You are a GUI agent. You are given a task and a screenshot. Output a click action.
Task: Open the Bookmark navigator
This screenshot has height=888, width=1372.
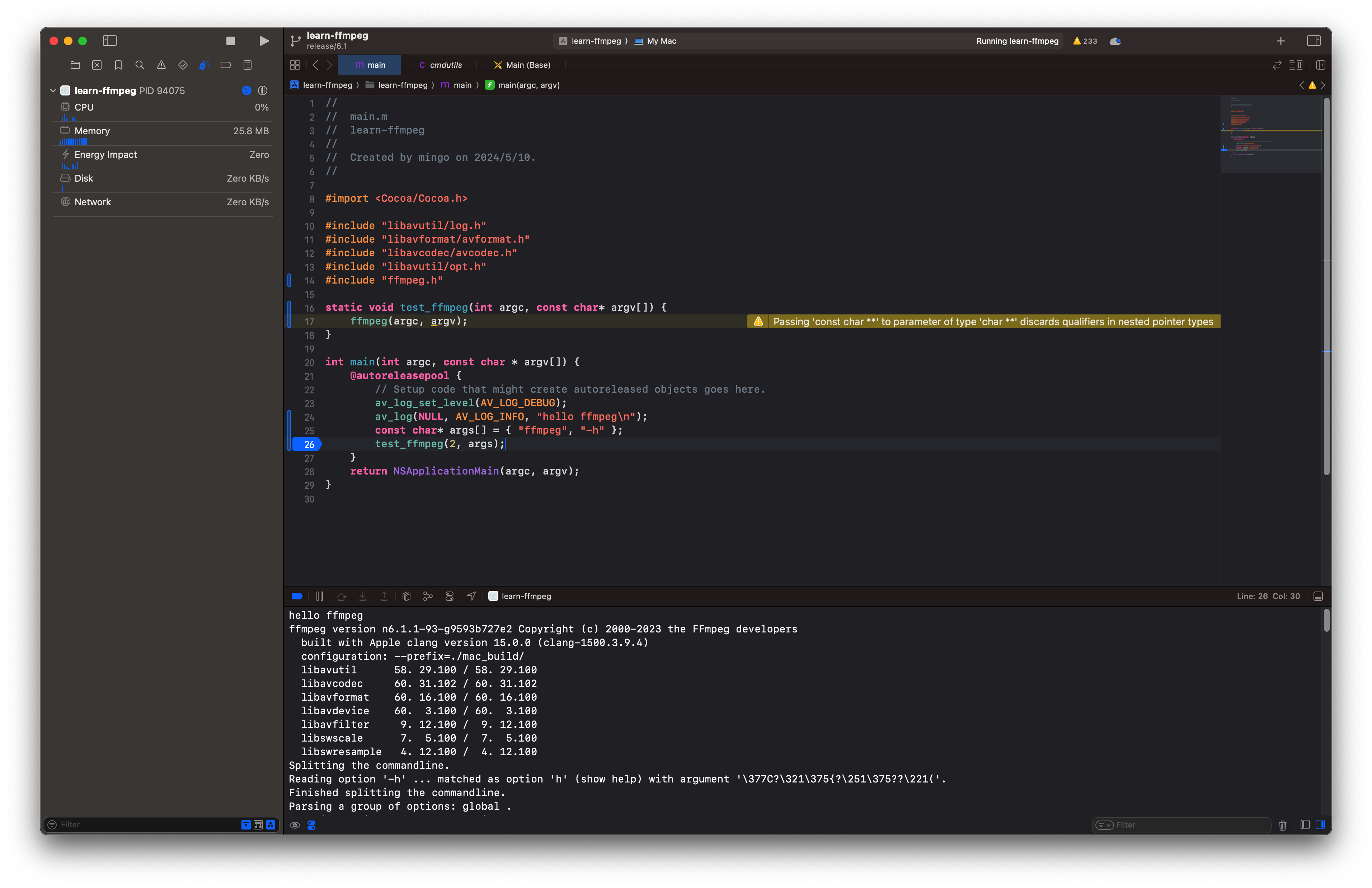118,65
